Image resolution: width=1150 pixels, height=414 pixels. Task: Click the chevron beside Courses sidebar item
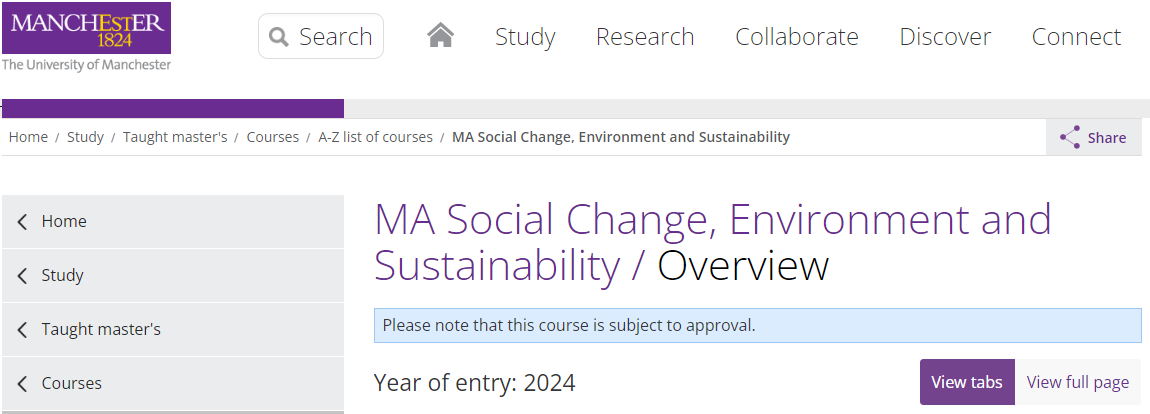[x=23, y=384]
